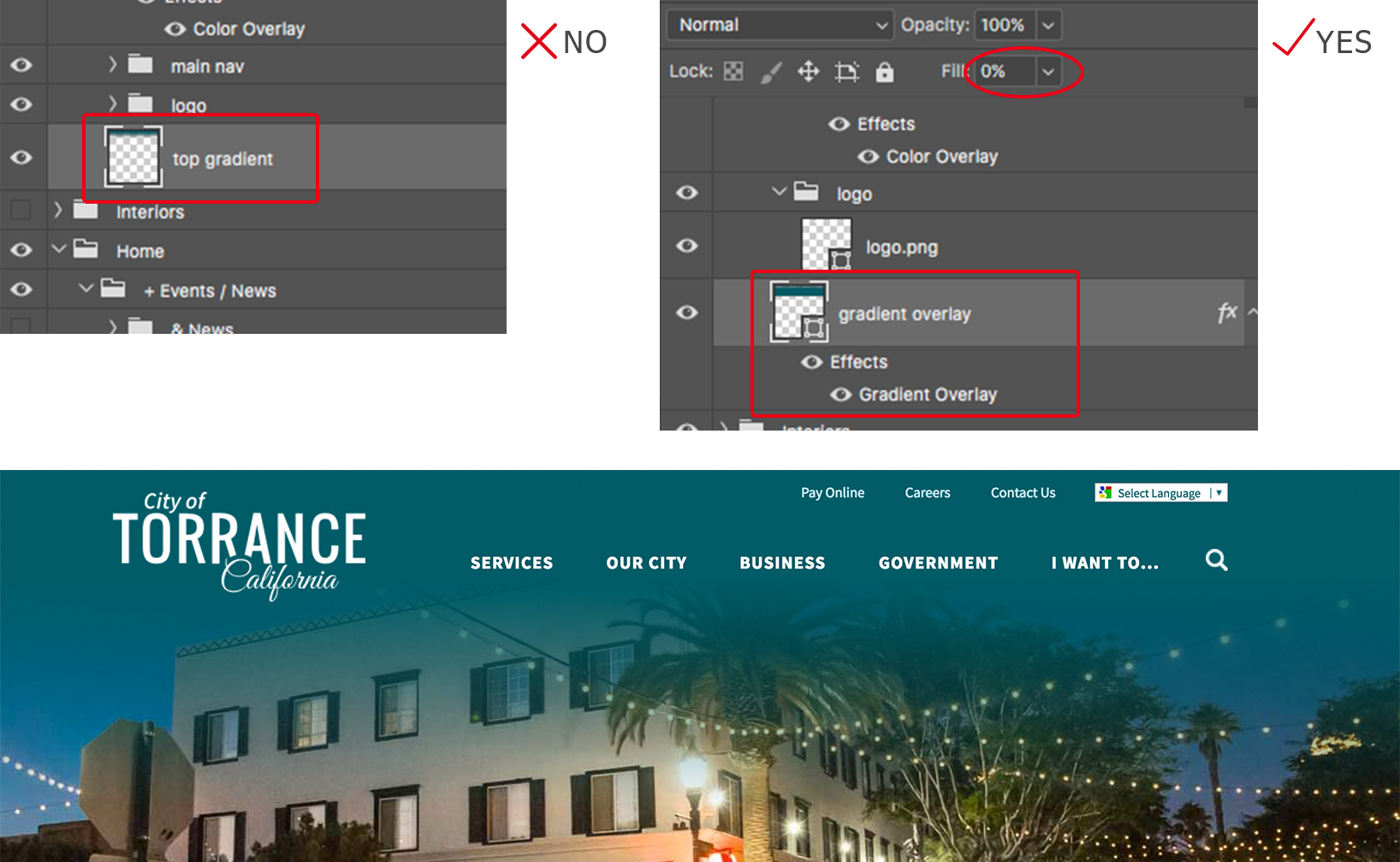Hide the Home group via eye icon

(21, 250)
